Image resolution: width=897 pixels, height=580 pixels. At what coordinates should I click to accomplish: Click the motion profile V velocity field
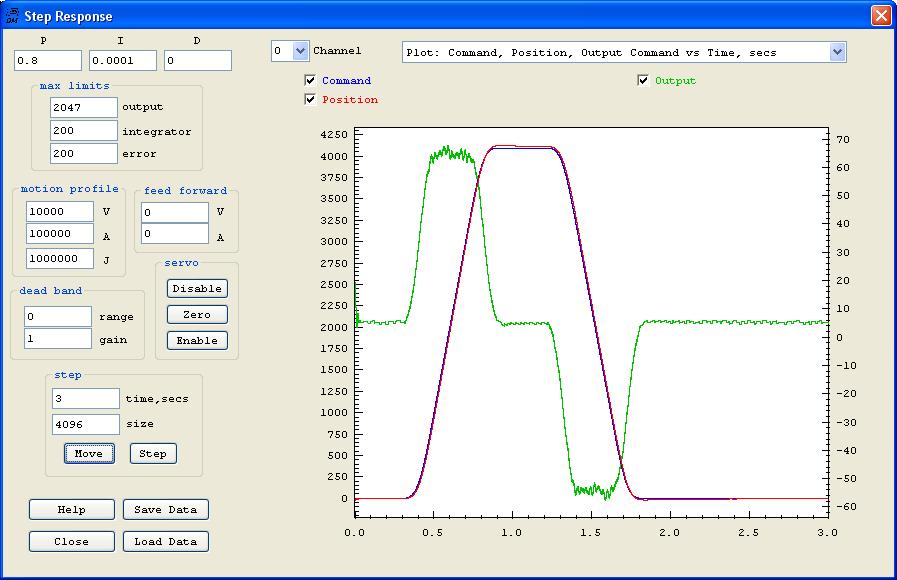[x=59, y=212]
